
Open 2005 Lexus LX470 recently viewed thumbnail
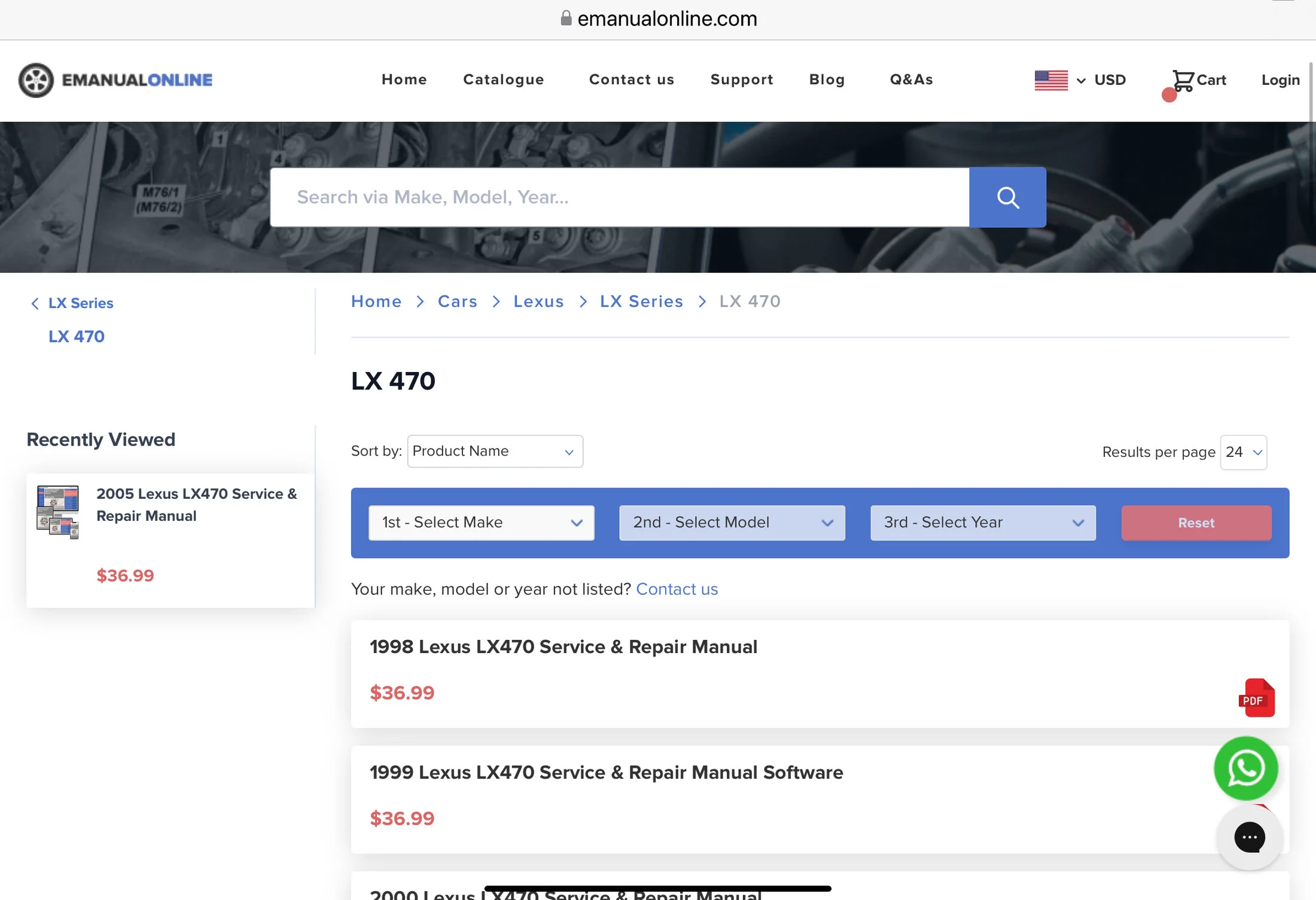[x=57, y=512]
